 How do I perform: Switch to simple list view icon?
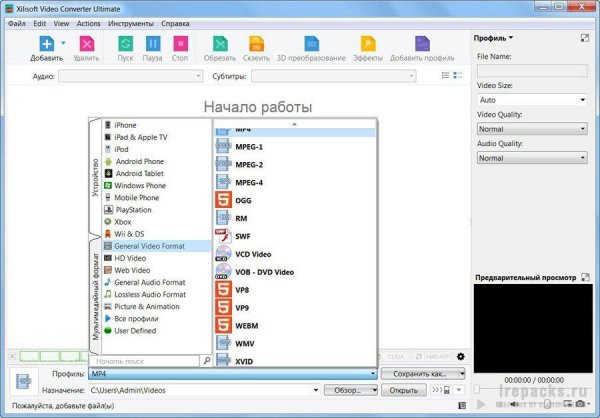pos(445,75)
